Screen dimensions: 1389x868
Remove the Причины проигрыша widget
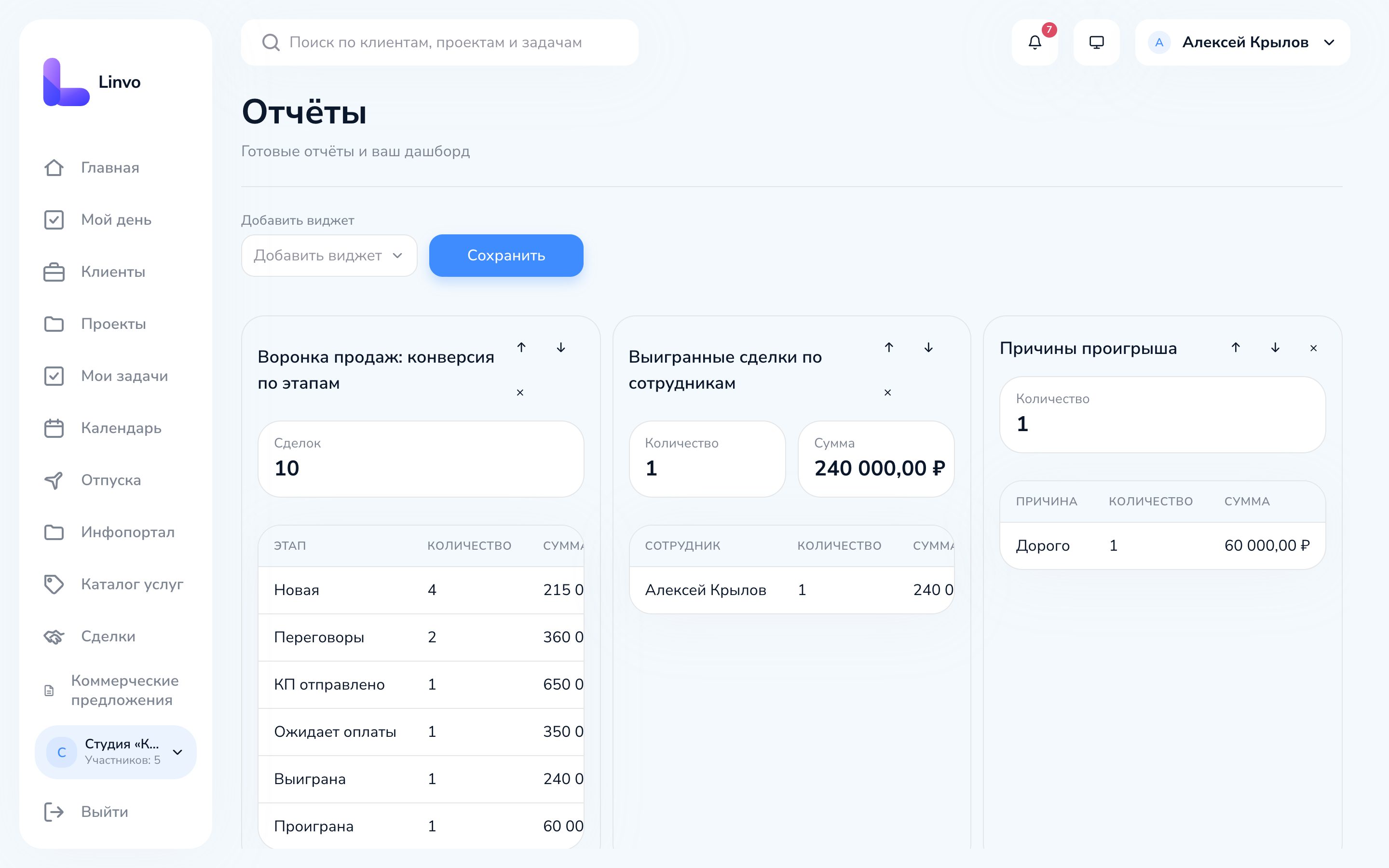(1313, 348)
